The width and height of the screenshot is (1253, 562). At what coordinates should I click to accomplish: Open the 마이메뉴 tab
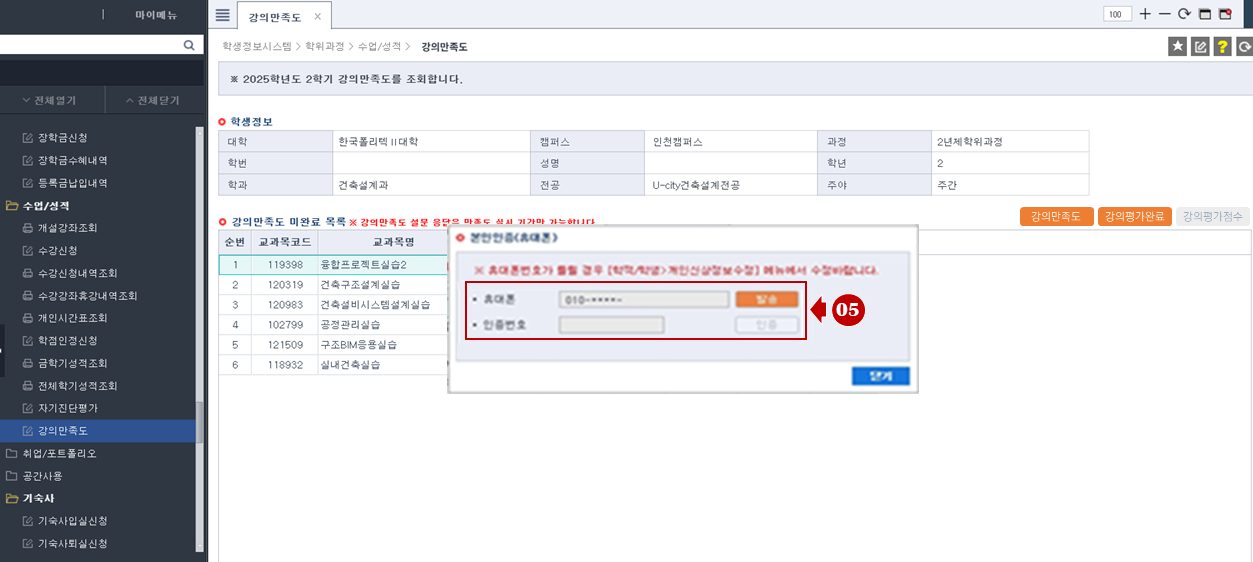pyautogui.click(x=155, y=15)
